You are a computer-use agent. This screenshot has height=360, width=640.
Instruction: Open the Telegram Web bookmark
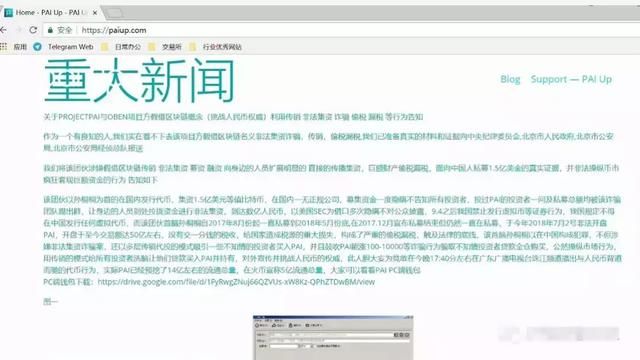64,47
